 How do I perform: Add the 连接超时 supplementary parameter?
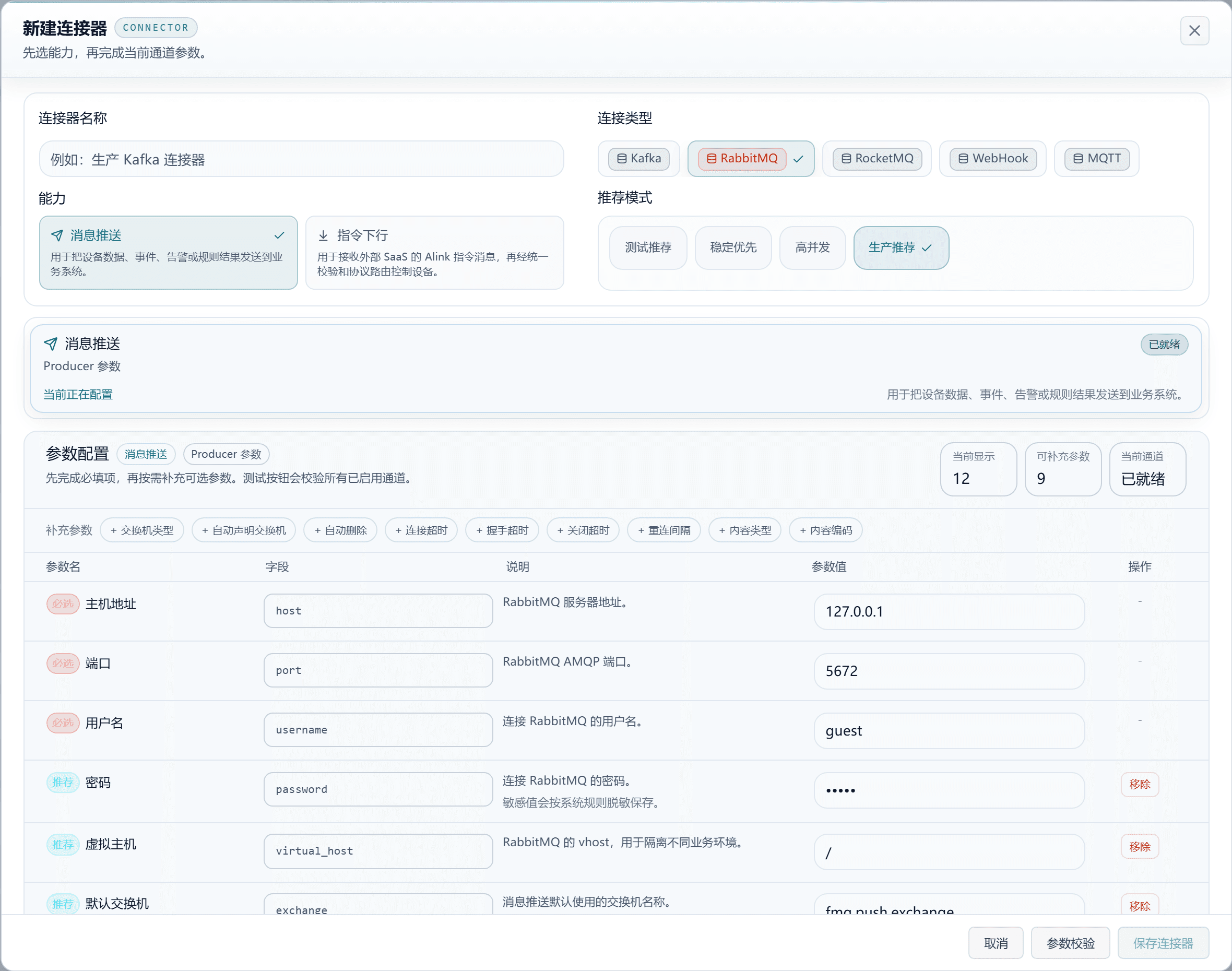tap(421, 530)
